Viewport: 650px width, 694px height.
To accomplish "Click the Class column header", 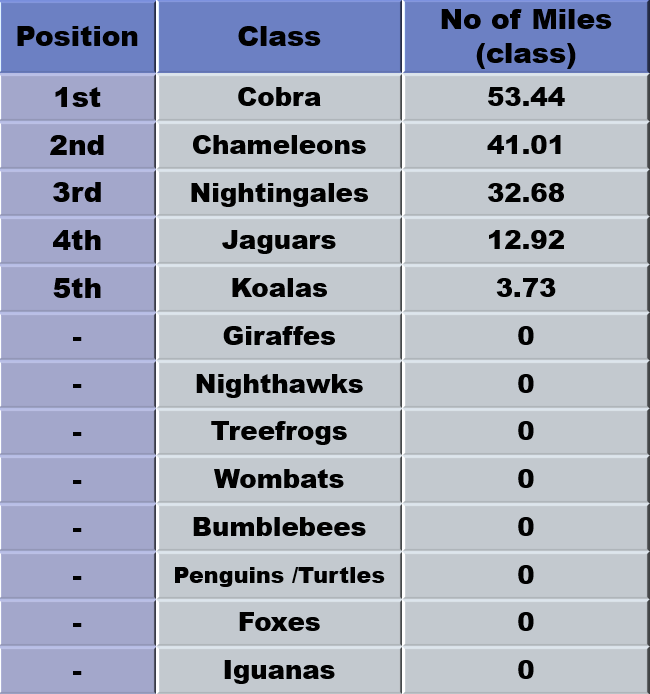I will pyautogui.click(x=279, y=37).
